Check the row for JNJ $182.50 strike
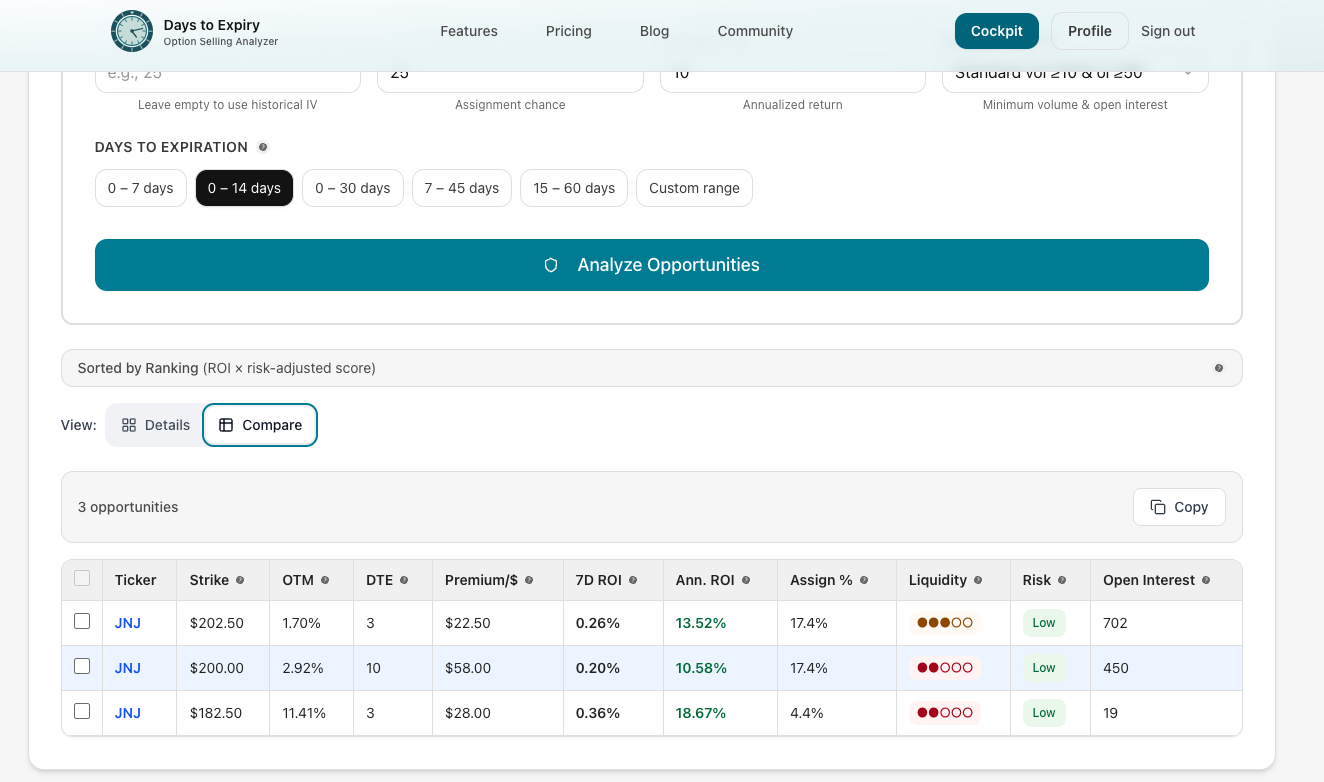Screen dimensions: 1324x782 click(x=81, y=710)
